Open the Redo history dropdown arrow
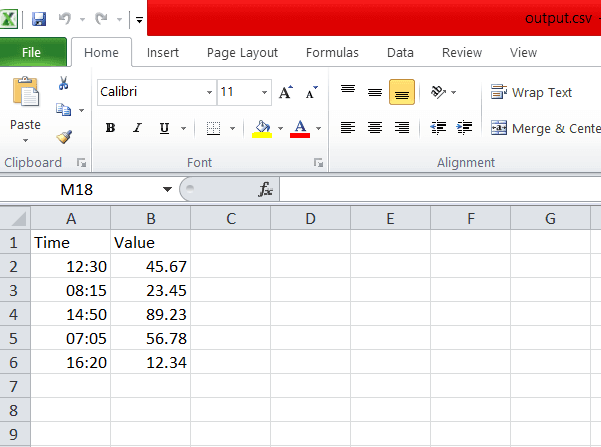 point(119,19)
